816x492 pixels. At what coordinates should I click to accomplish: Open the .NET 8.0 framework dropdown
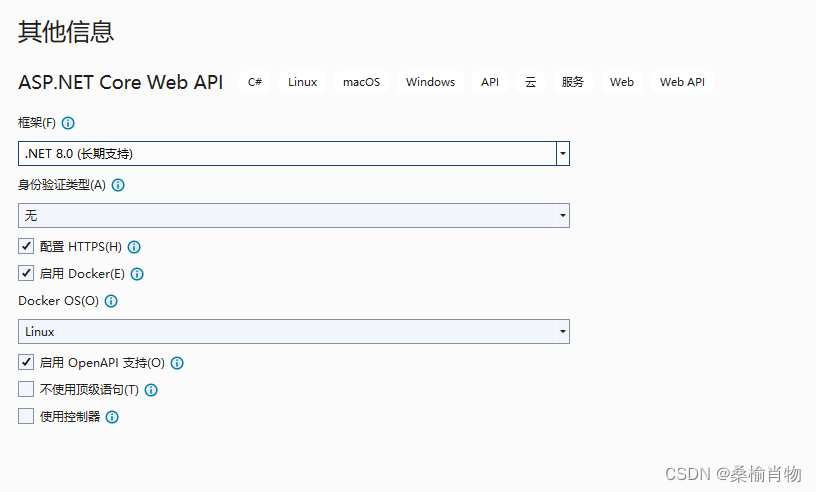[x=294, y=154]
